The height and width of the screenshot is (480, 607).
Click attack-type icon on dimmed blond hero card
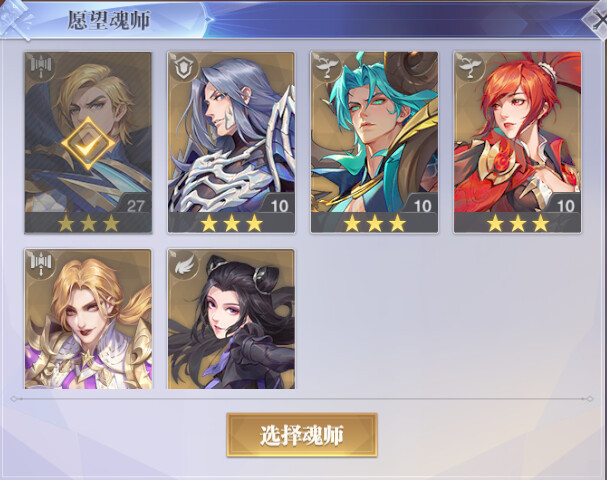[x=40, y=67]
